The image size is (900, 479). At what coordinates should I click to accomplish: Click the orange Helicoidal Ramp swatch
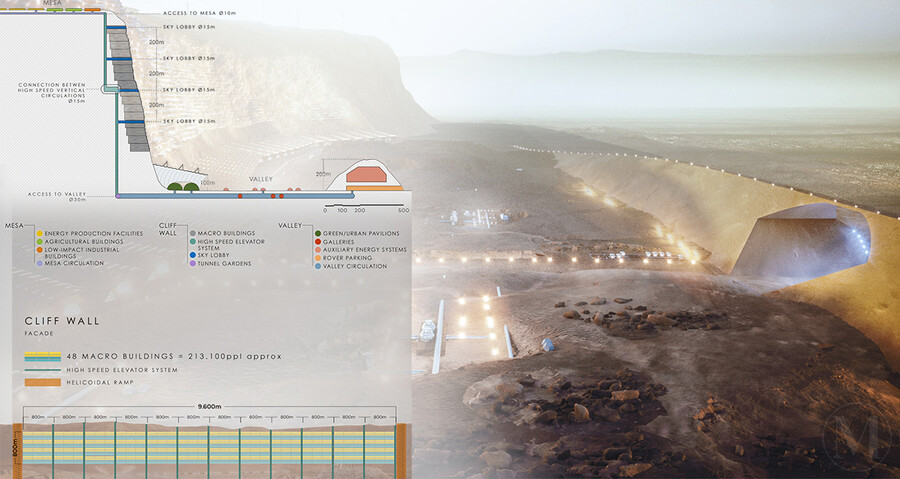[x=48, y=381]
